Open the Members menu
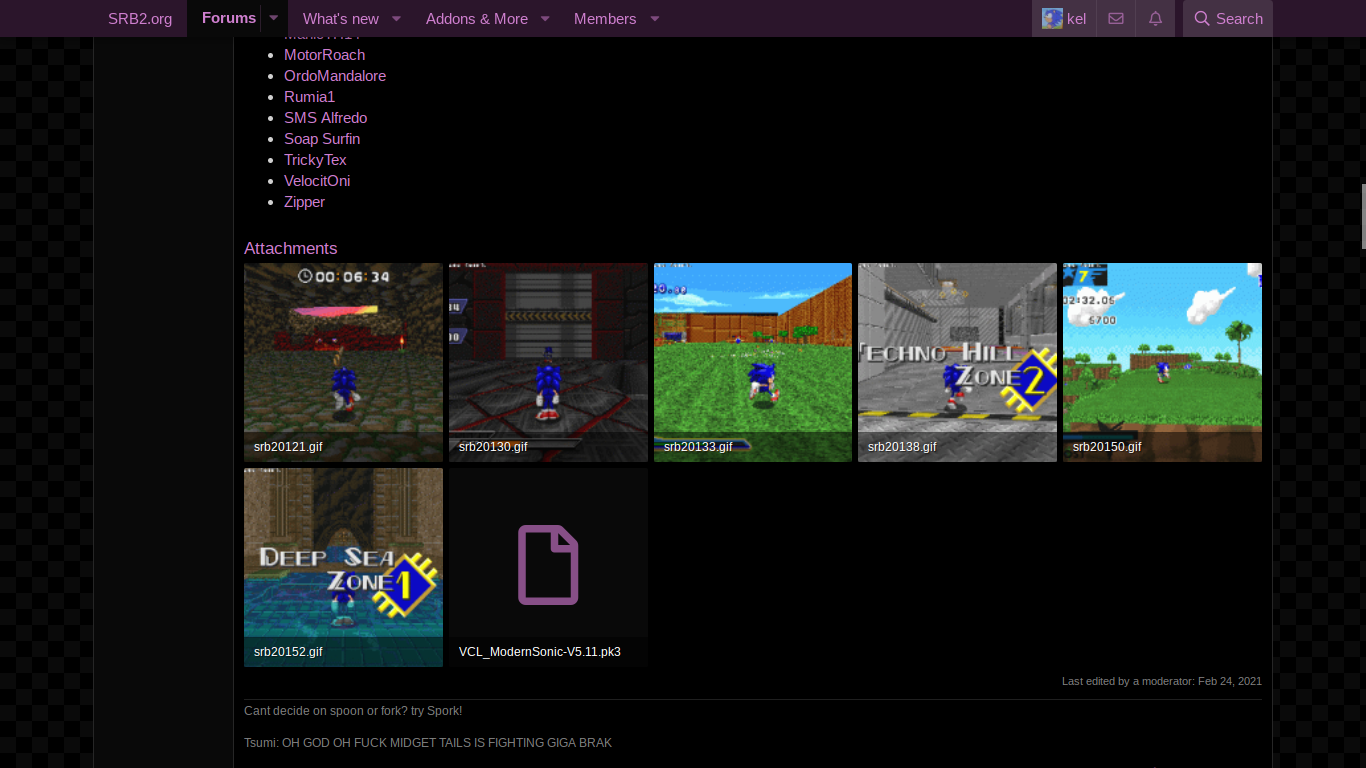 point(605,19)
